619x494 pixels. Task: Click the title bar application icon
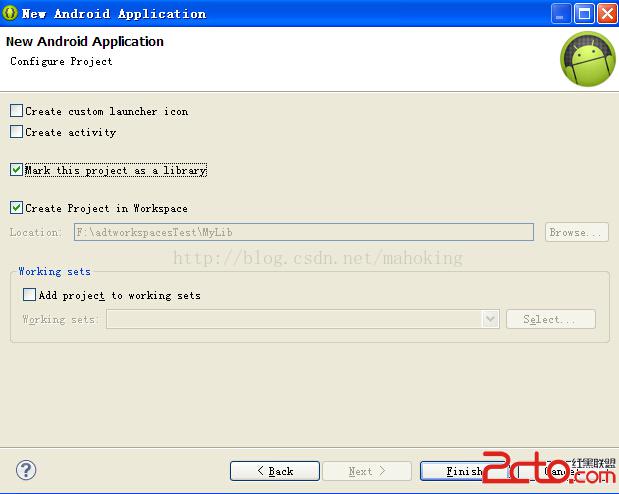coord(9,13)
